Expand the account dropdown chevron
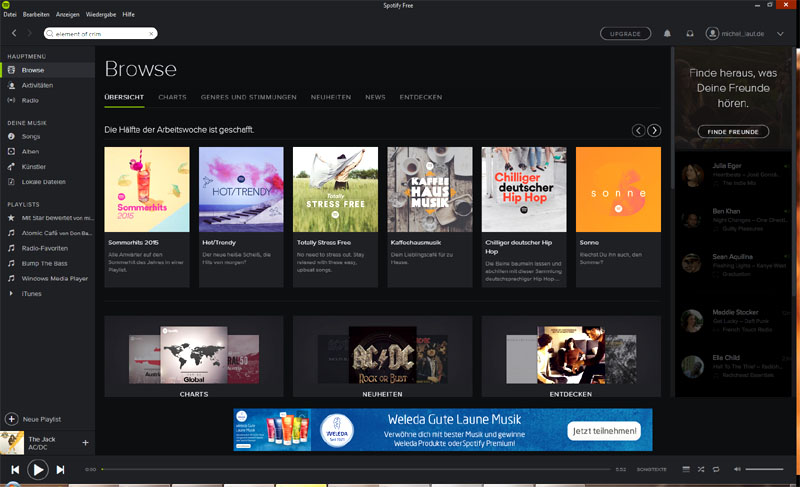 click(780, 34)
